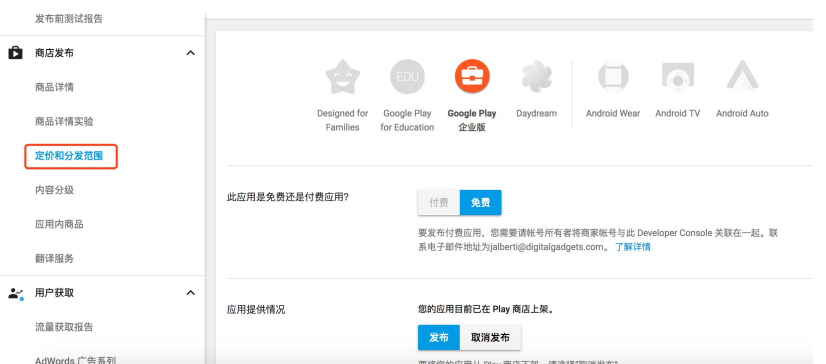Click the 此应用是免费还是付费应用? label
Image resolution: width=826 pixels, height=364 pixels.
tap(288, 198)
